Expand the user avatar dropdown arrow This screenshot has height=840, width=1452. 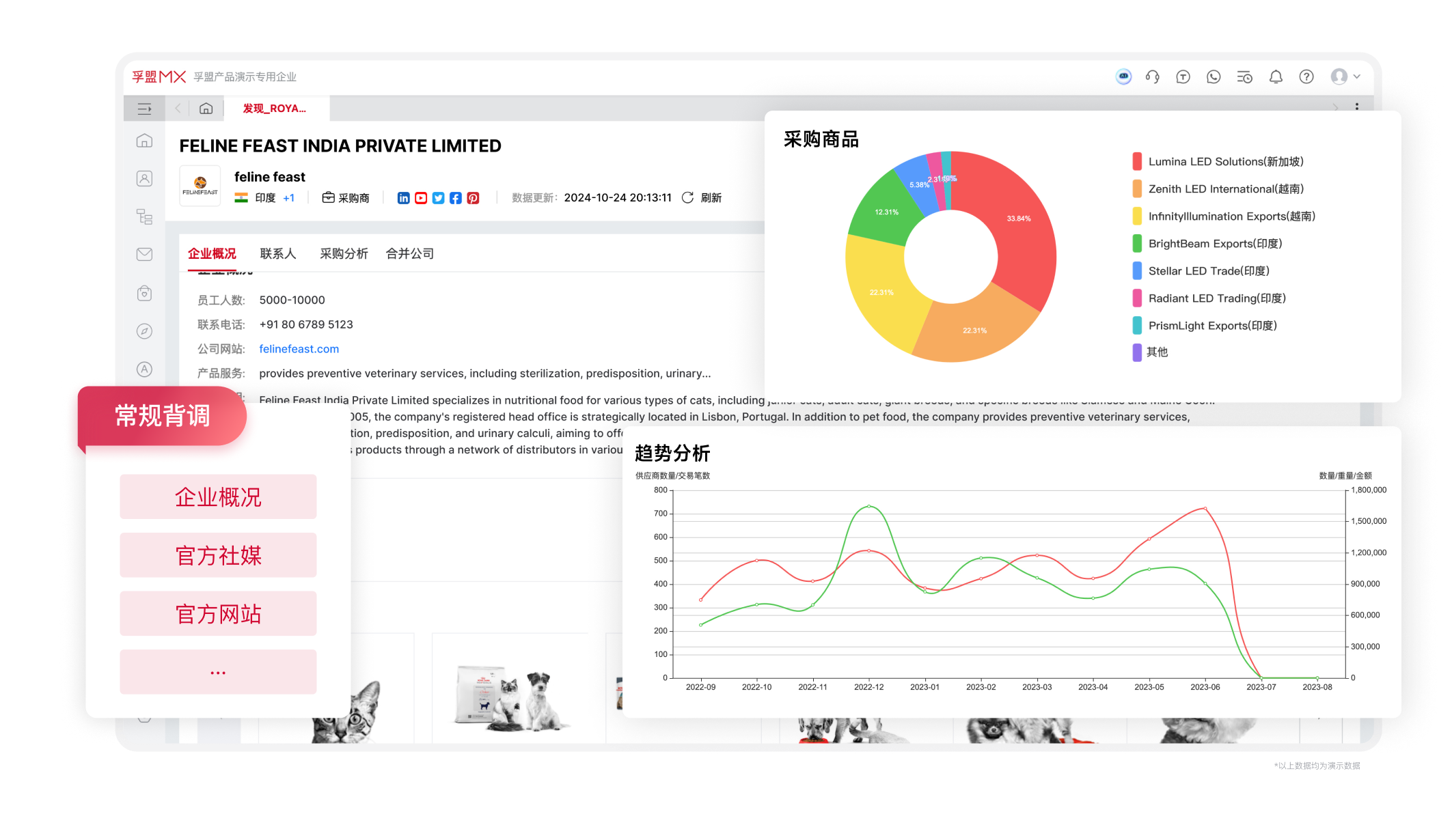(x=1356, y=77)
